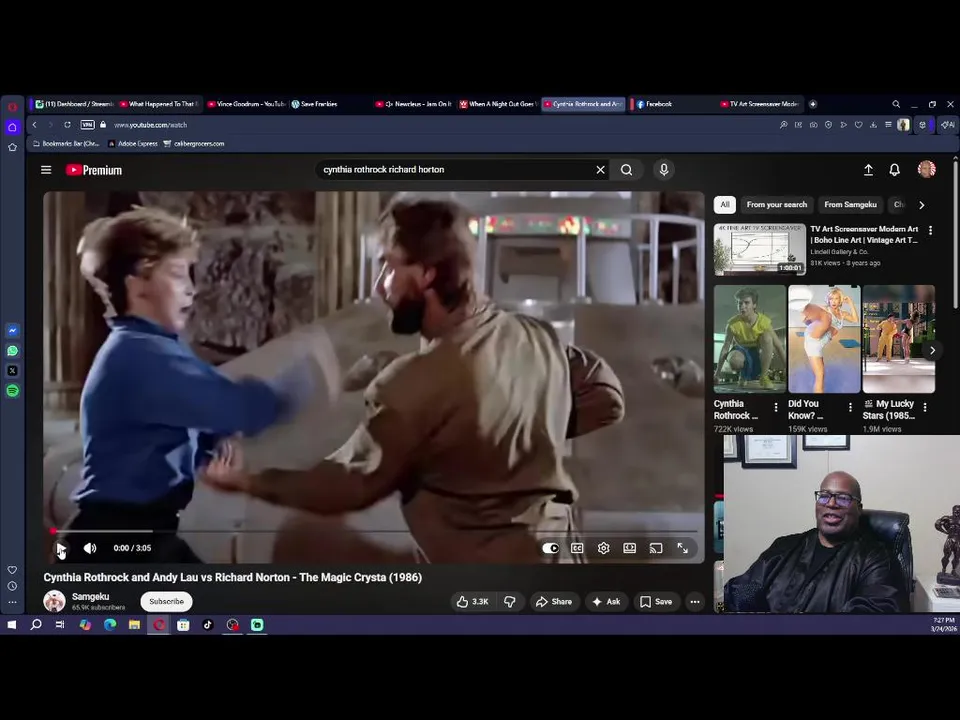Cast video to TV icon
The image size is (960, 720).
tap(656, 548)
